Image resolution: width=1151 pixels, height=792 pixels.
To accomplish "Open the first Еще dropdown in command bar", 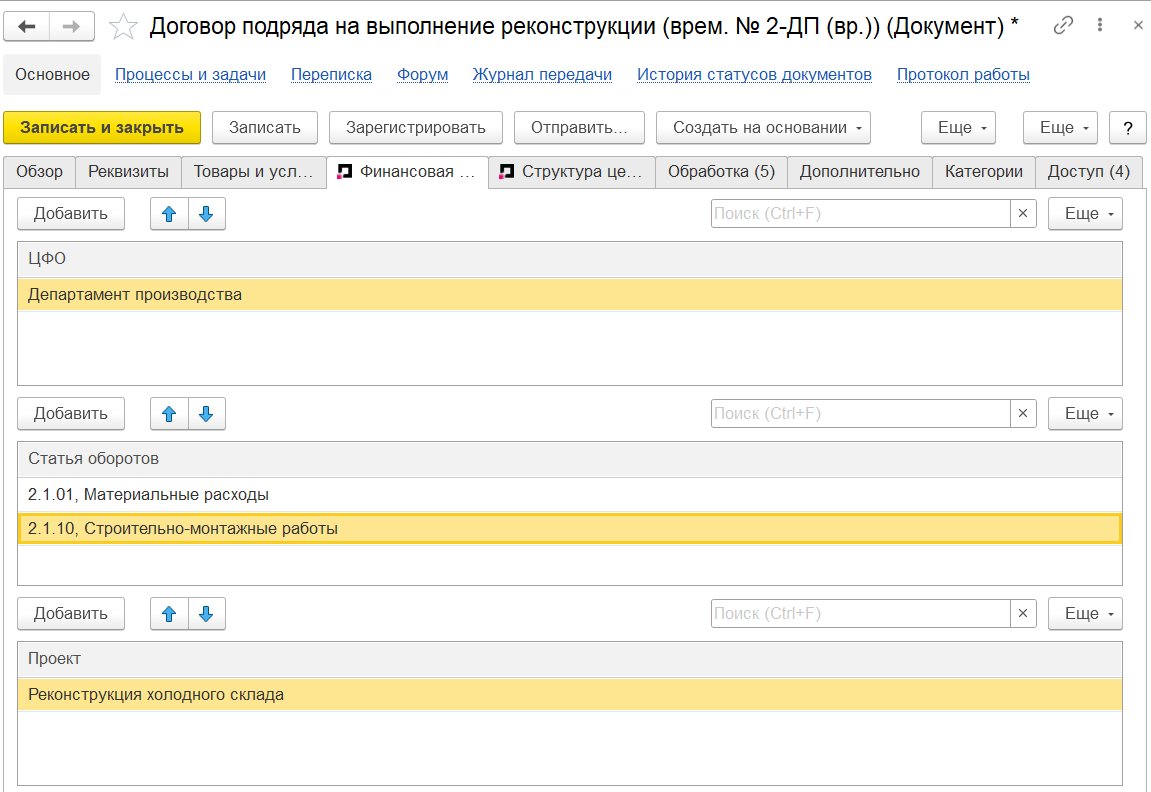I will point(958,128).
